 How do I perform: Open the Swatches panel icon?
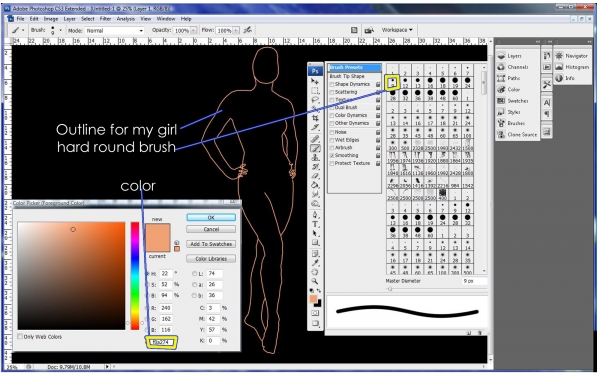[501, 101]
